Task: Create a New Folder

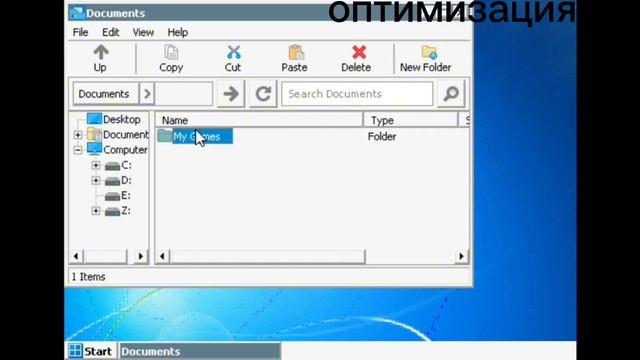Action: point(425,59)
